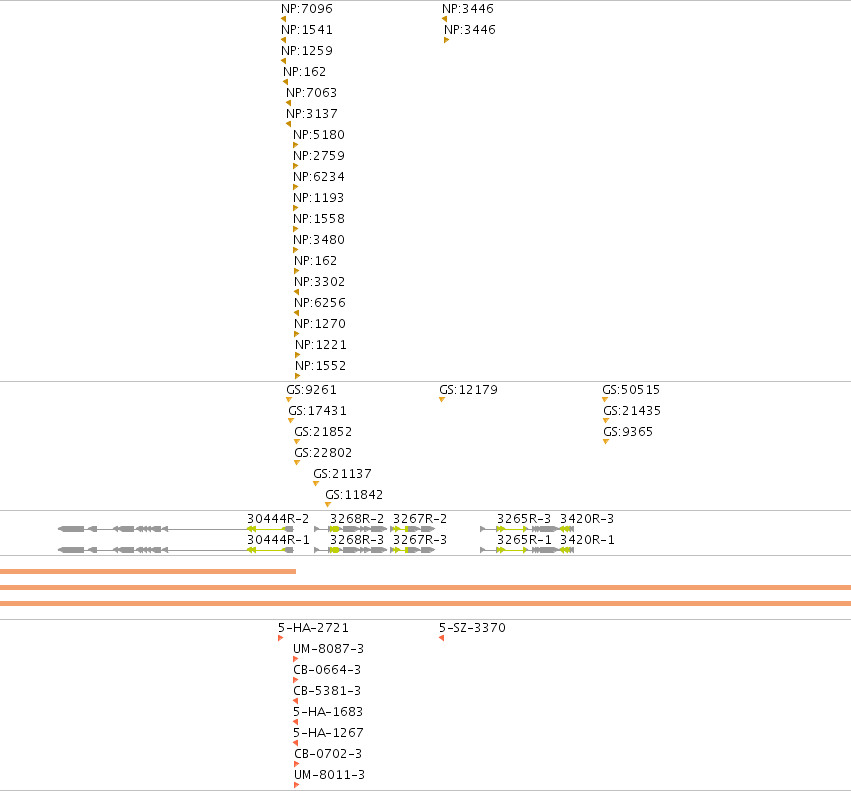
Task: Select the triangle glyph under NP:1193
Action: pyautogui.click(x=296, y=208)
